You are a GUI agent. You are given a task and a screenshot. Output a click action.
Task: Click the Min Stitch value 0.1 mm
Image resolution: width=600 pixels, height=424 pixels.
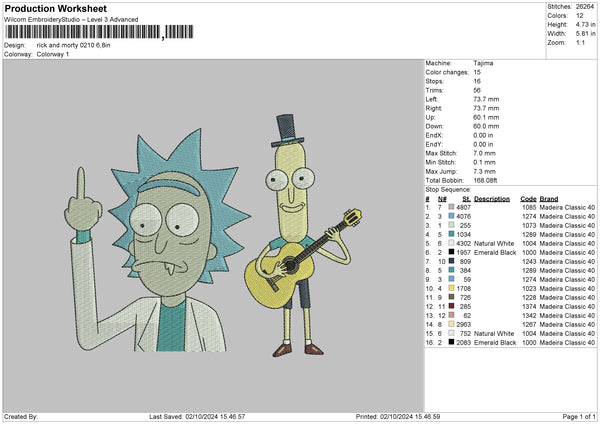[x=484, y=162]
